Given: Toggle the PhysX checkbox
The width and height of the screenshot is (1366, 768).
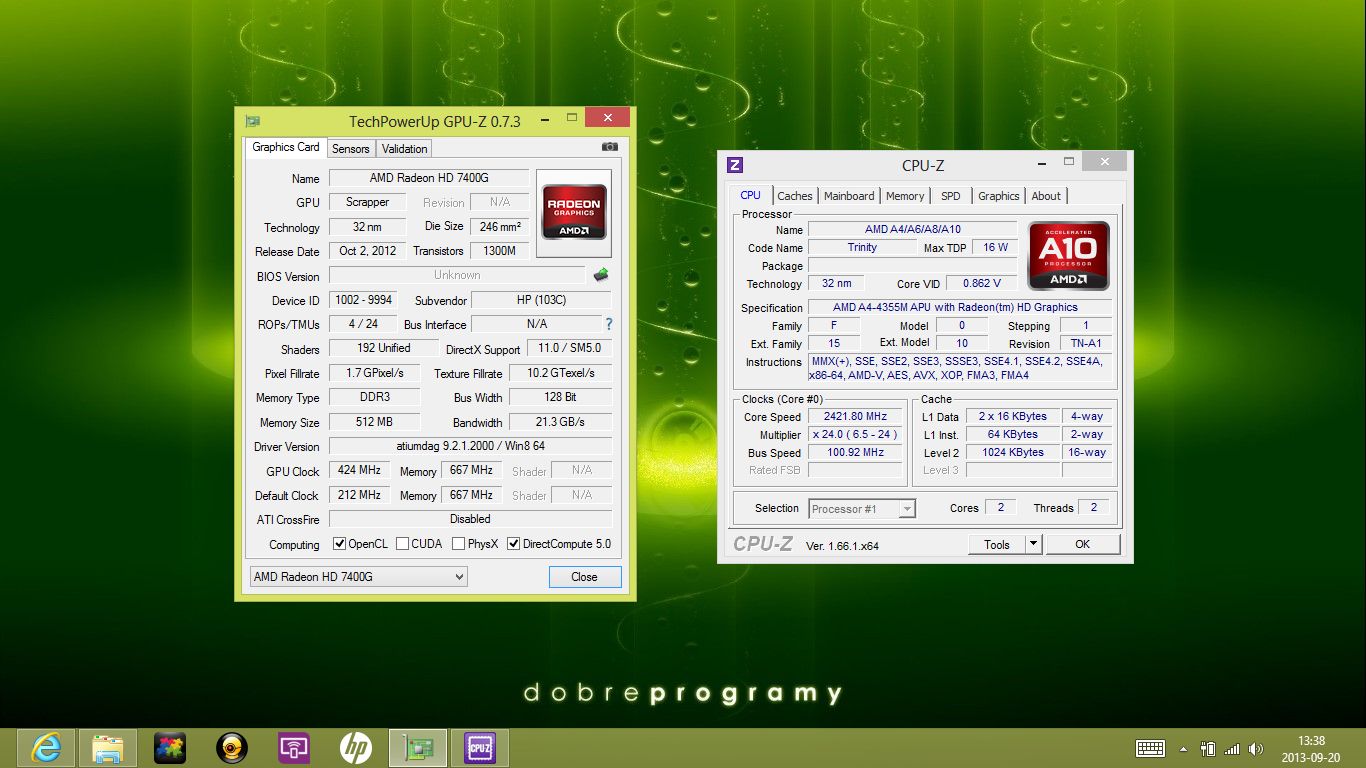Looking at the screenshot, I should (x=458, y=544).
